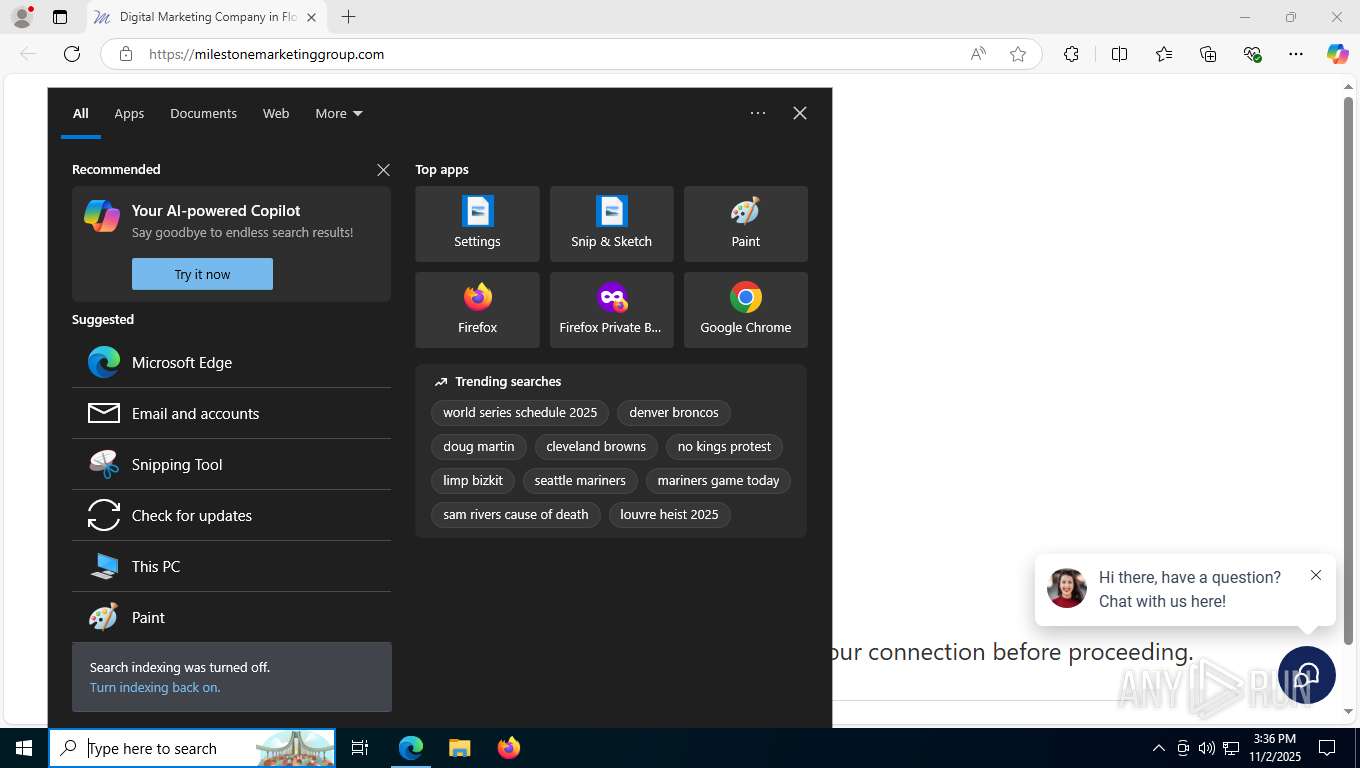Open Snipping Tool in the Suggested list
Viewport: 1360px width, 768px height.
coord(231,464)
